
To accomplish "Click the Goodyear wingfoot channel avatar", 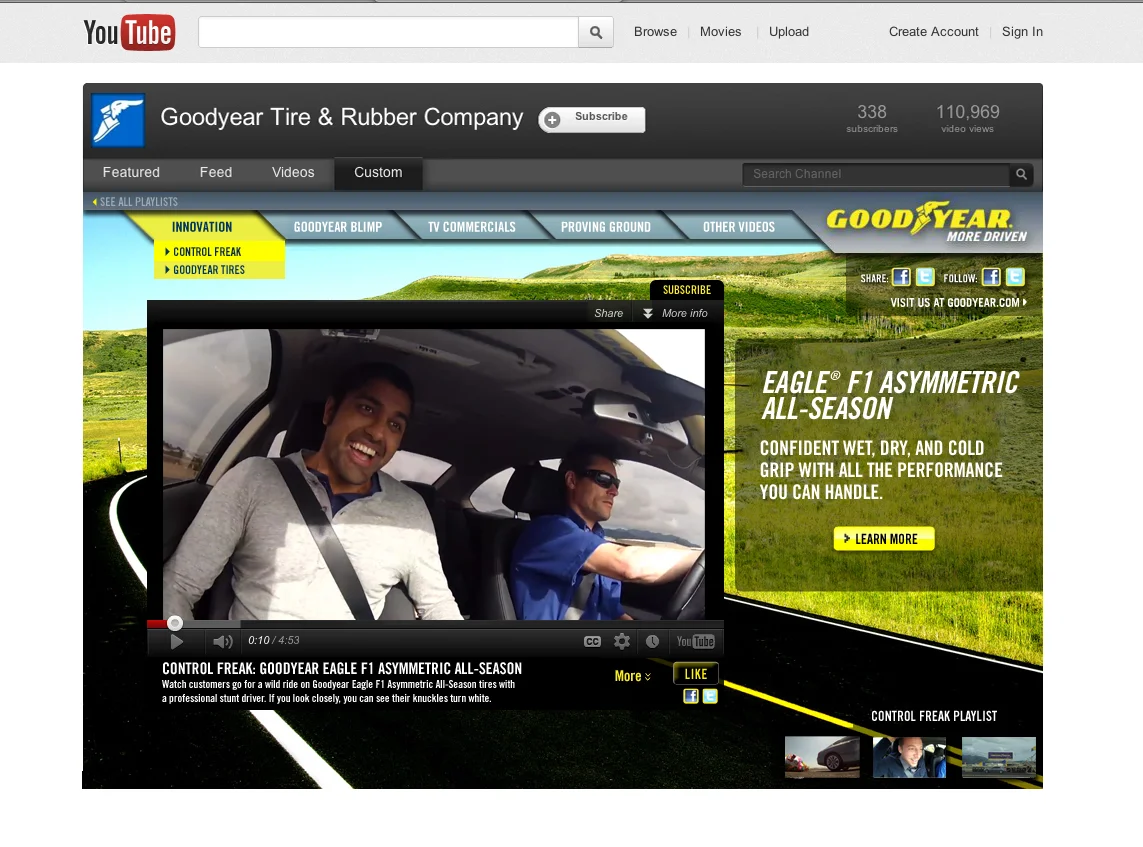I will pos(117,120).
